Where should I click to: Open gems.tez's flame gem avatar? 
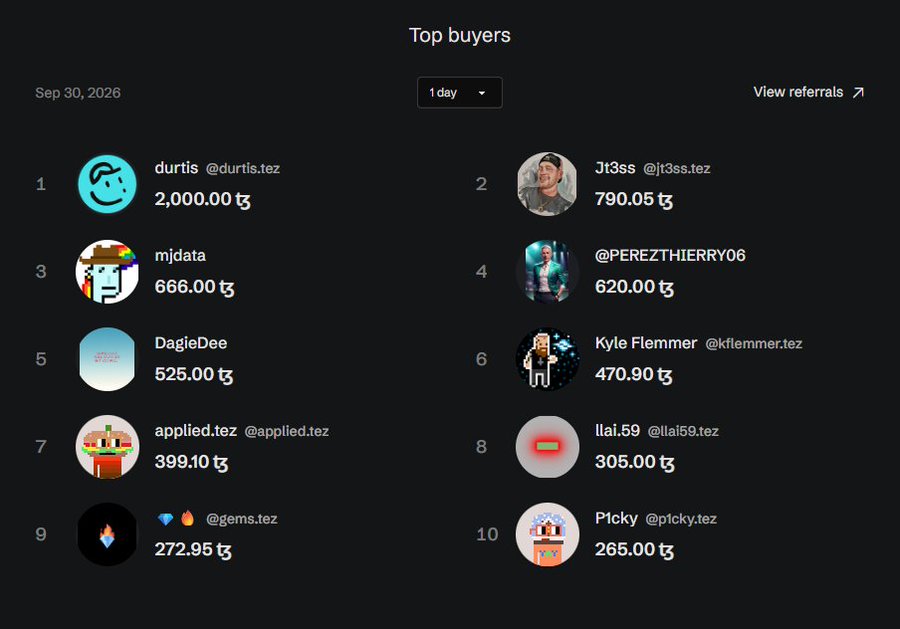tap(107, 534)
